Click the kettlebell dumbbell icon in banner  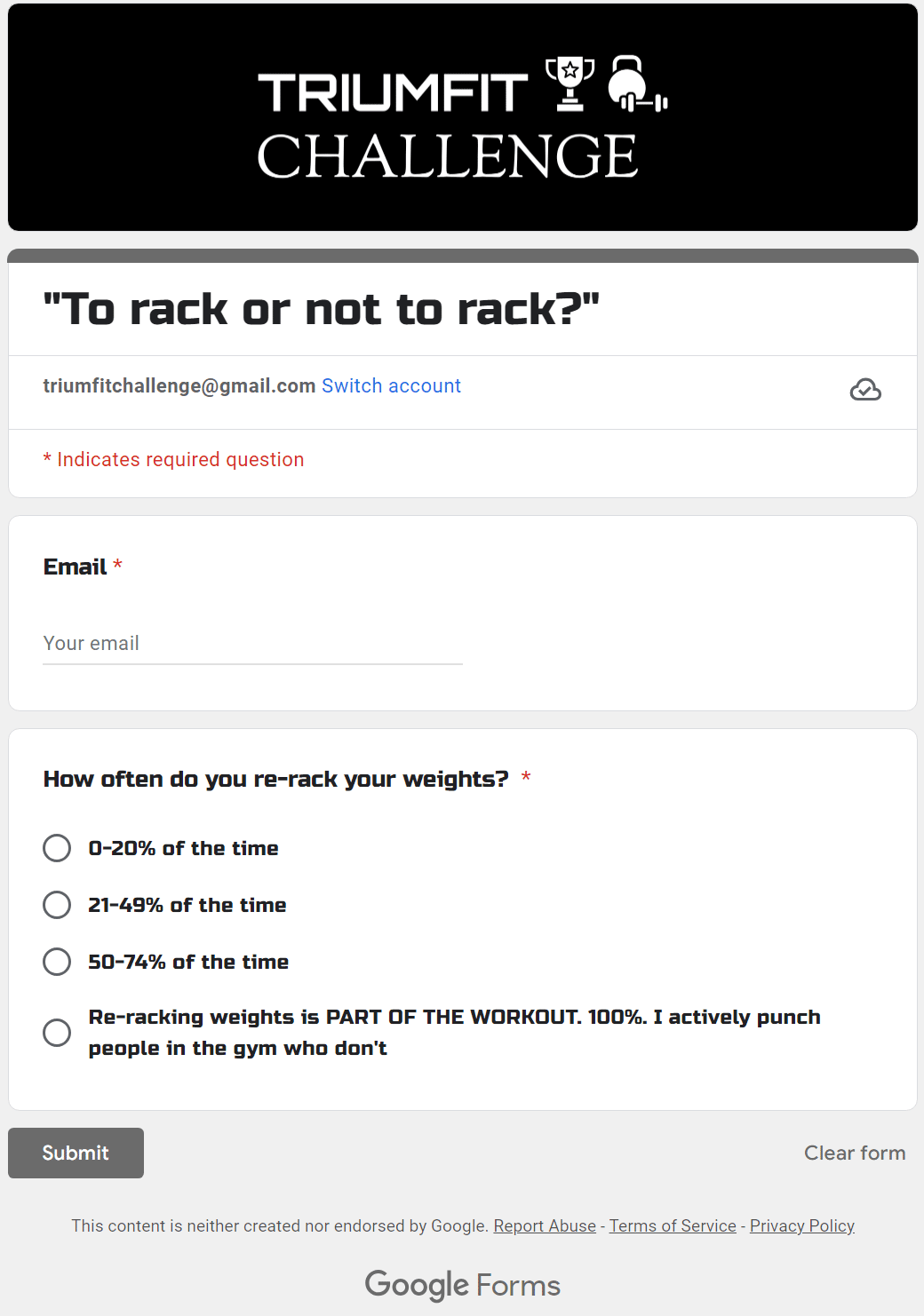[637, 83]
